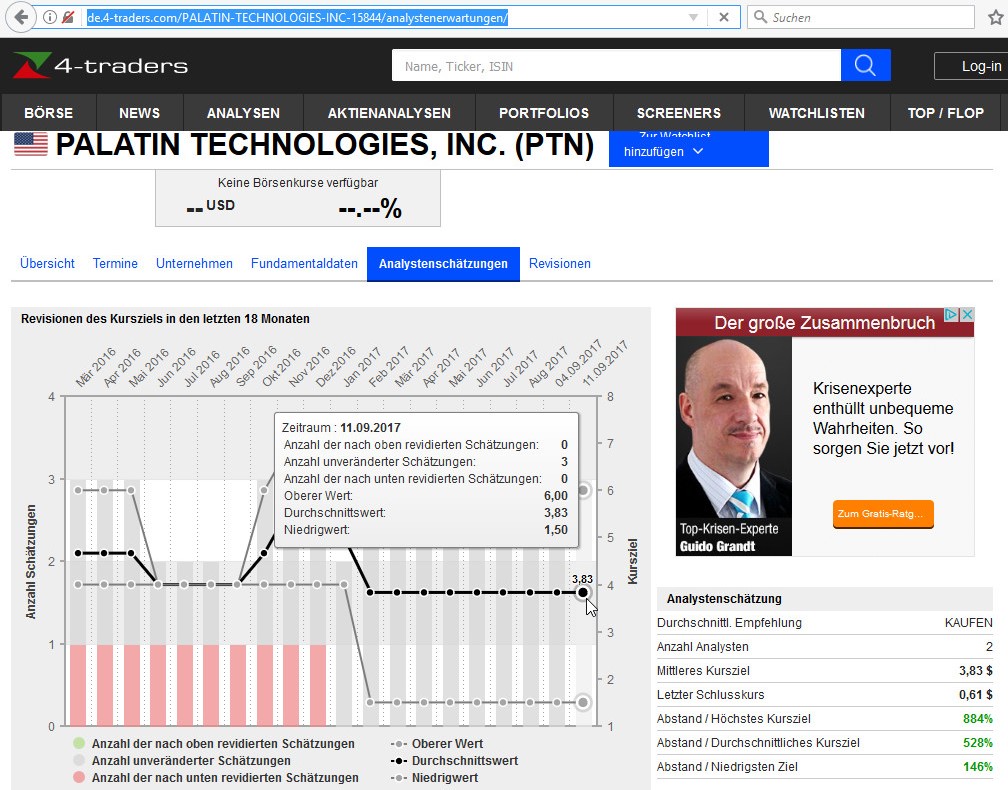Click the Suchen browser search field

(861, 17)
